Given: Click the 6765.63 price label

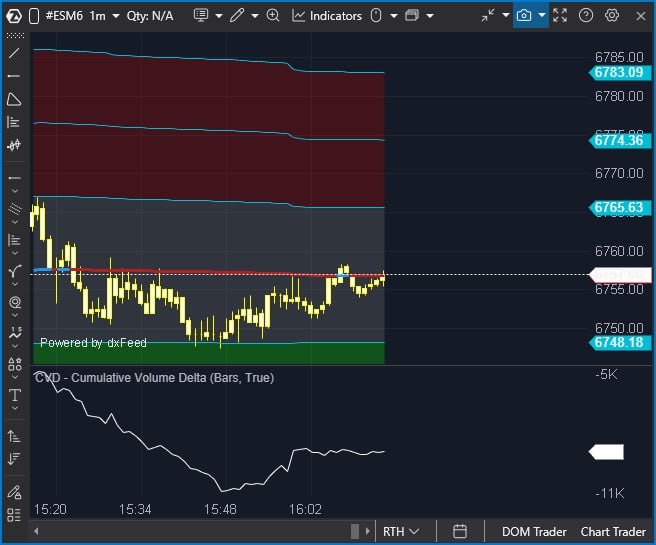Looking at the screenshot, I should (620, 207).
